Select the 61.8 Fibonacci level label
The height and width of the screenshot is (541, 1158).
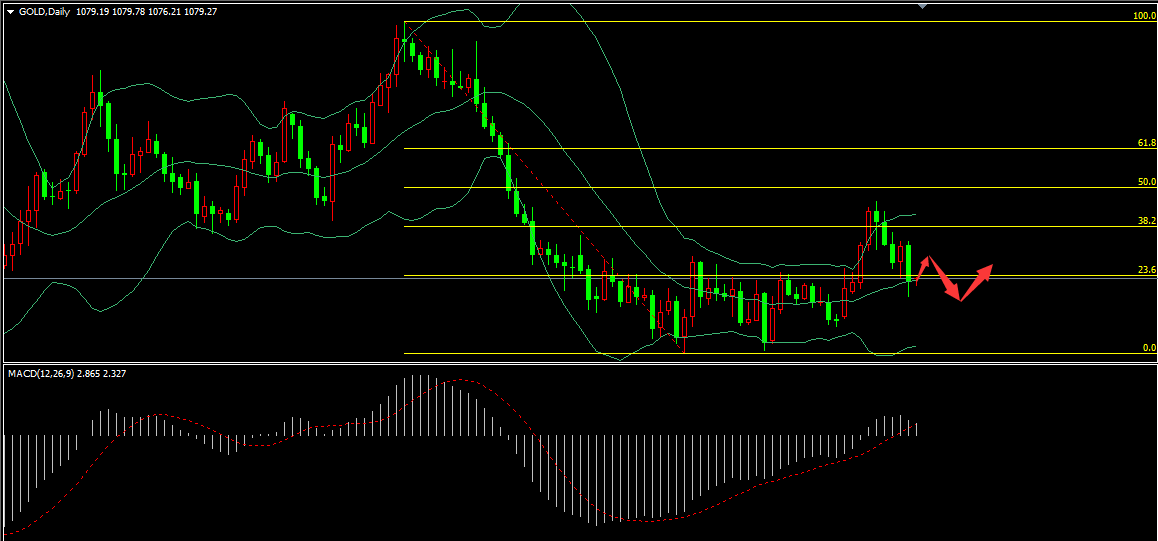click(1147, 142)
